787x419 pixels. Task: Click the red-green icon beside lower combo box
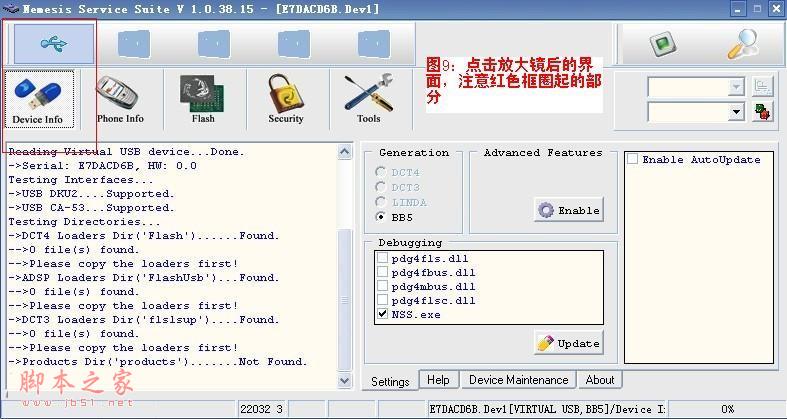pyautogui.click(x=762, y=112)
